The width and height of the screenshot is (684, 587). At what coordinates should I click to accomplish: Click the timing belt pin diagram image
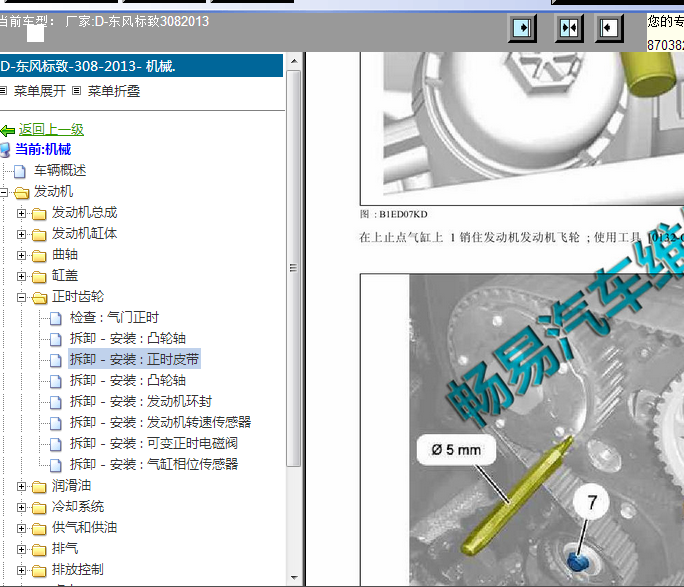(x=522, y=430)
